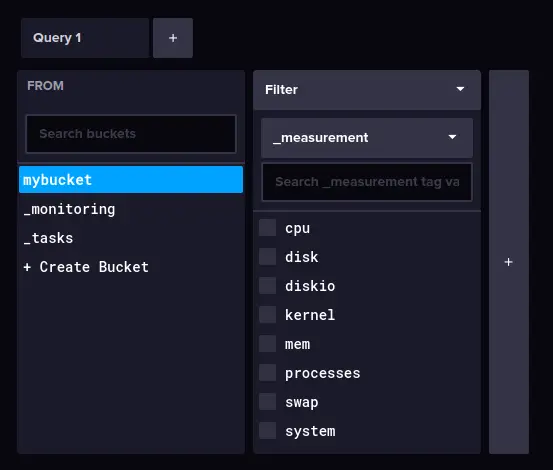Focus the Search buckets field
This screenshot has height=470, width=553.
coord(131,134)
